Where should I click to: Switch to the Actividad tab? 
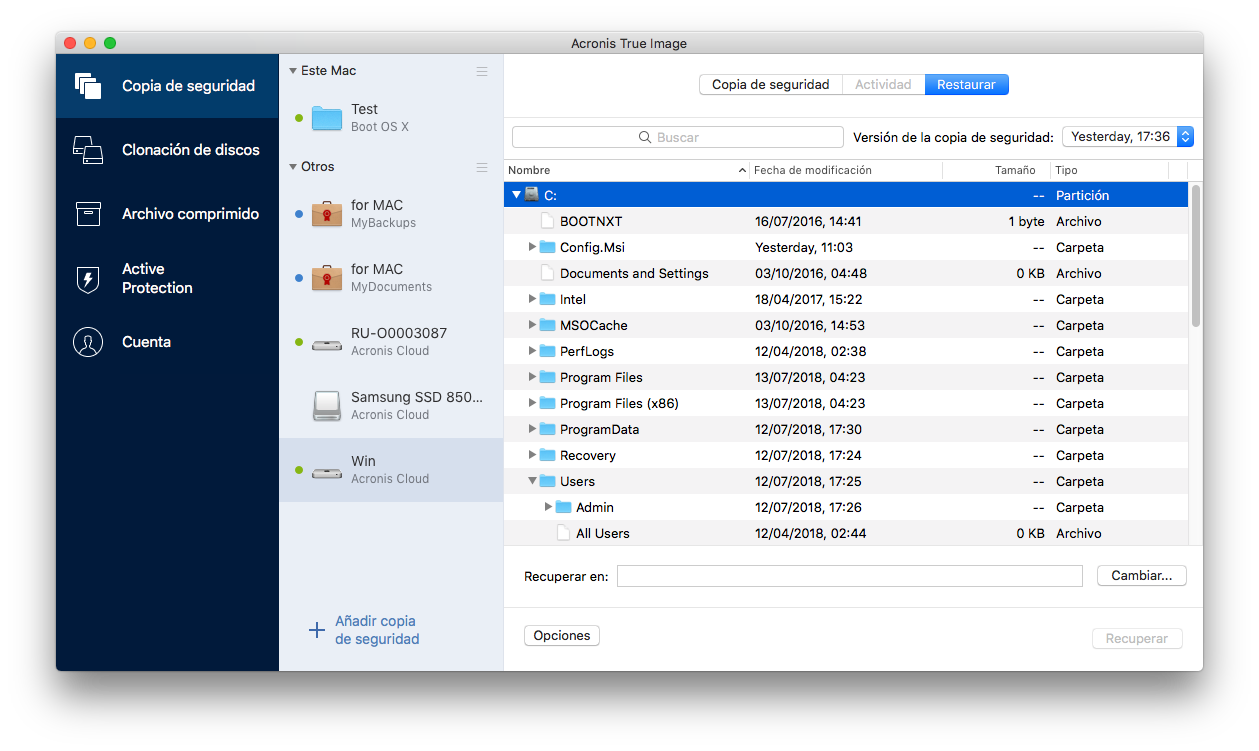coord(883,85)
